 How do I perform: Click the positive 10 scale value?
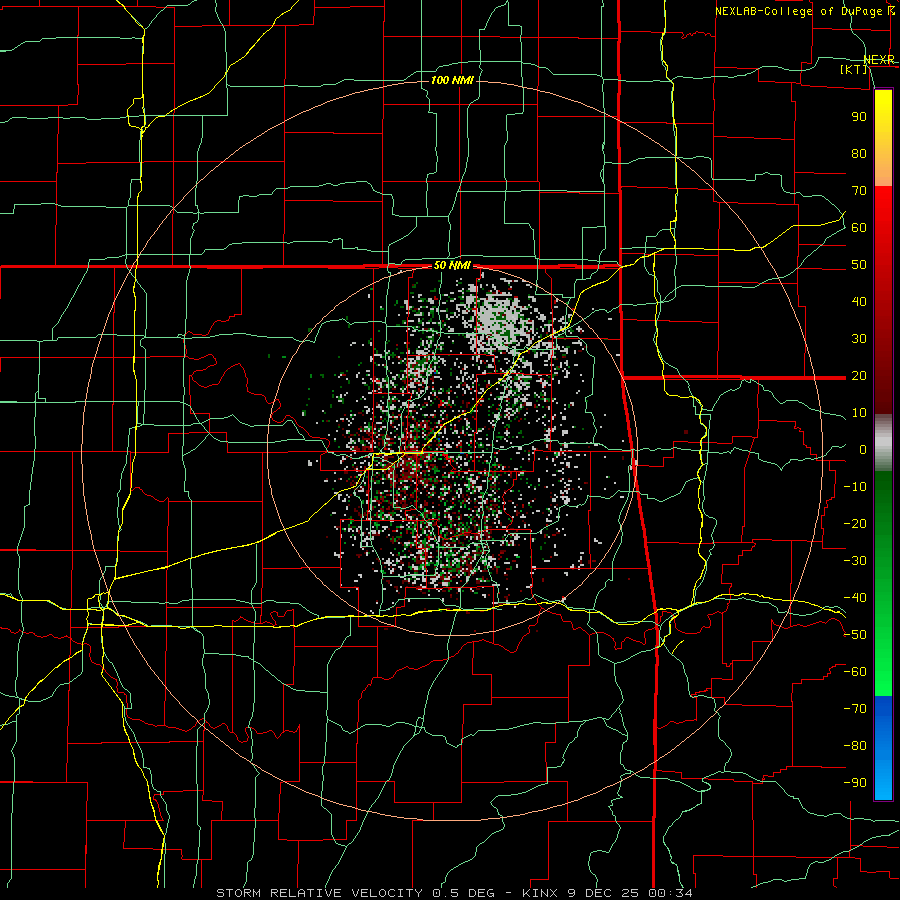point(859,413)
